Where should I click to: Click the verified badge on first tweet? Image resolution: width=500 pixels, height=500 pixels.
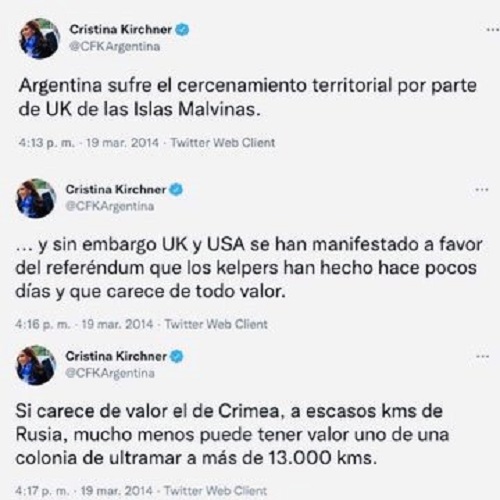(x=182, y=29)
